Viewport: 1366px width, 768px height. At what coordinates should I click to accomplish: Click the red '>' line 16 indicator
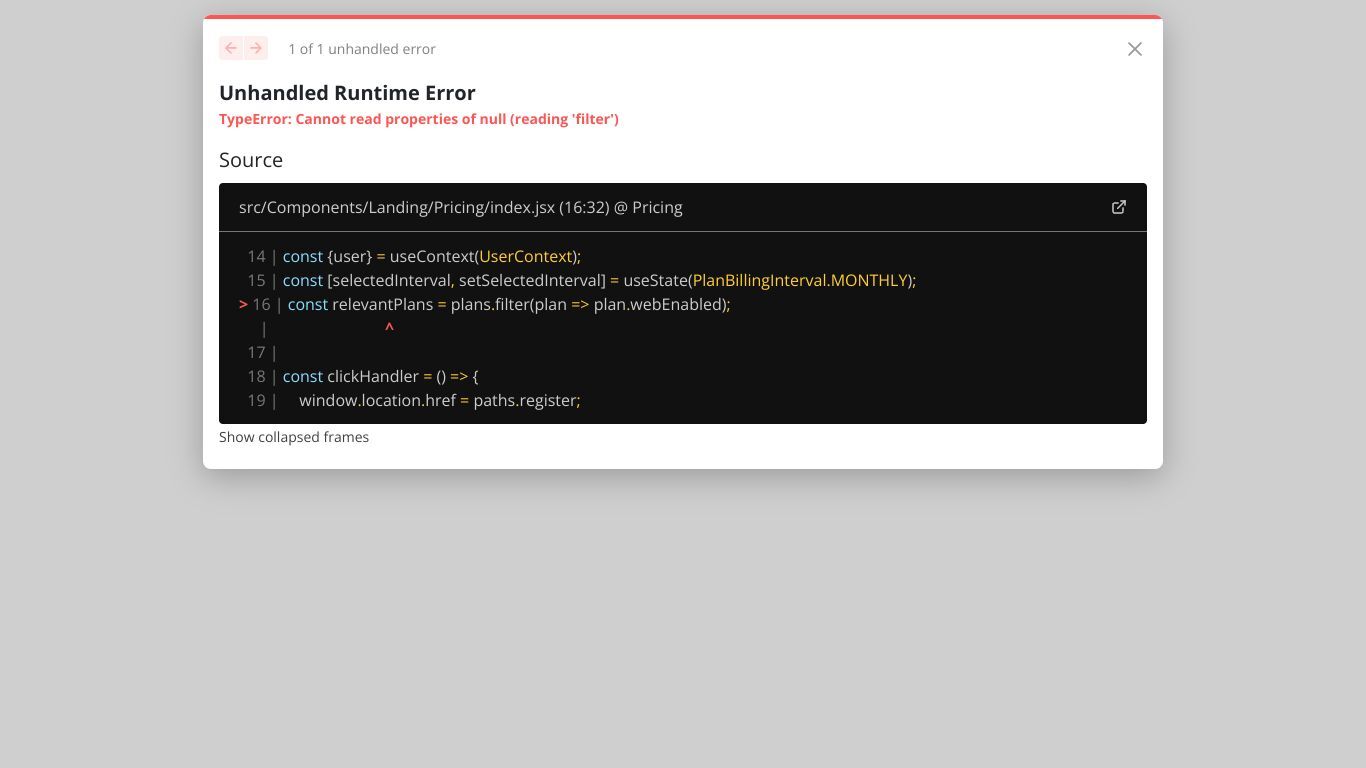(243, 304)
